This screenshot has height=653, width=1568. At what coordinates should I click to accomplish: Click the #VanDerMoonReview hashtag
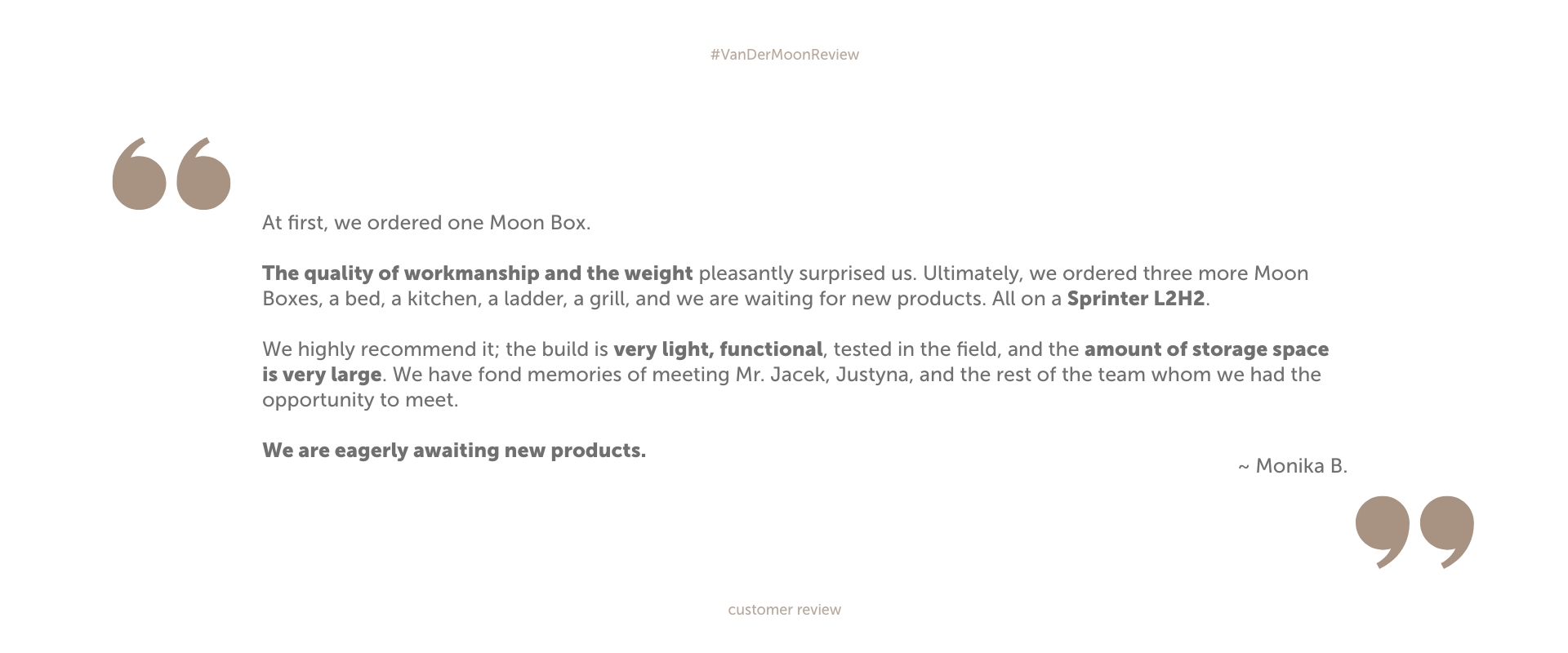[784, 55]
